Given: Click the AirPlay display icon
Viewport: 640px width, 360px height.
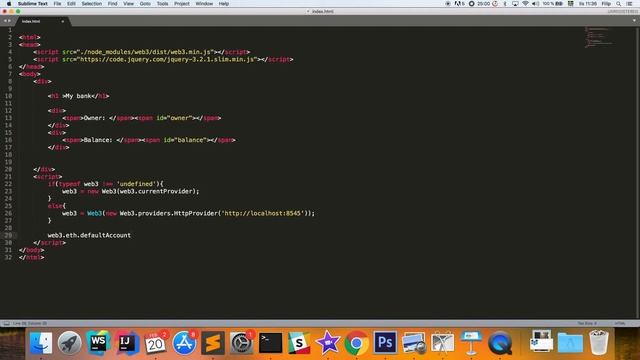Looking at the screenshot, I should (x=515, y=4).
